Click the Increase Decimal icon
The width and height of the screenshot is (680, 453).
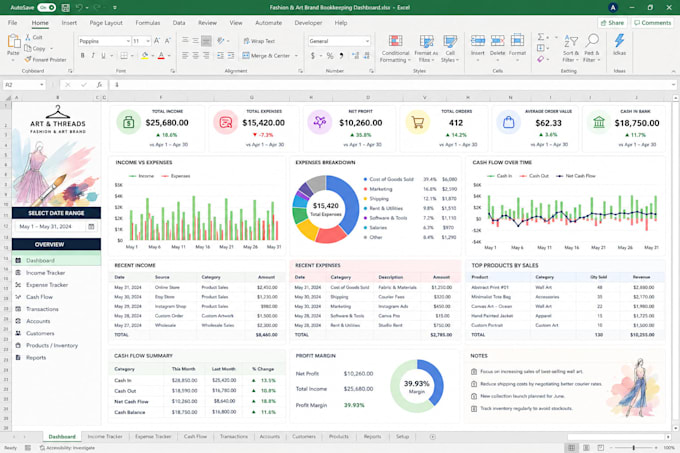pyautogui.click(x=355, y=55)
